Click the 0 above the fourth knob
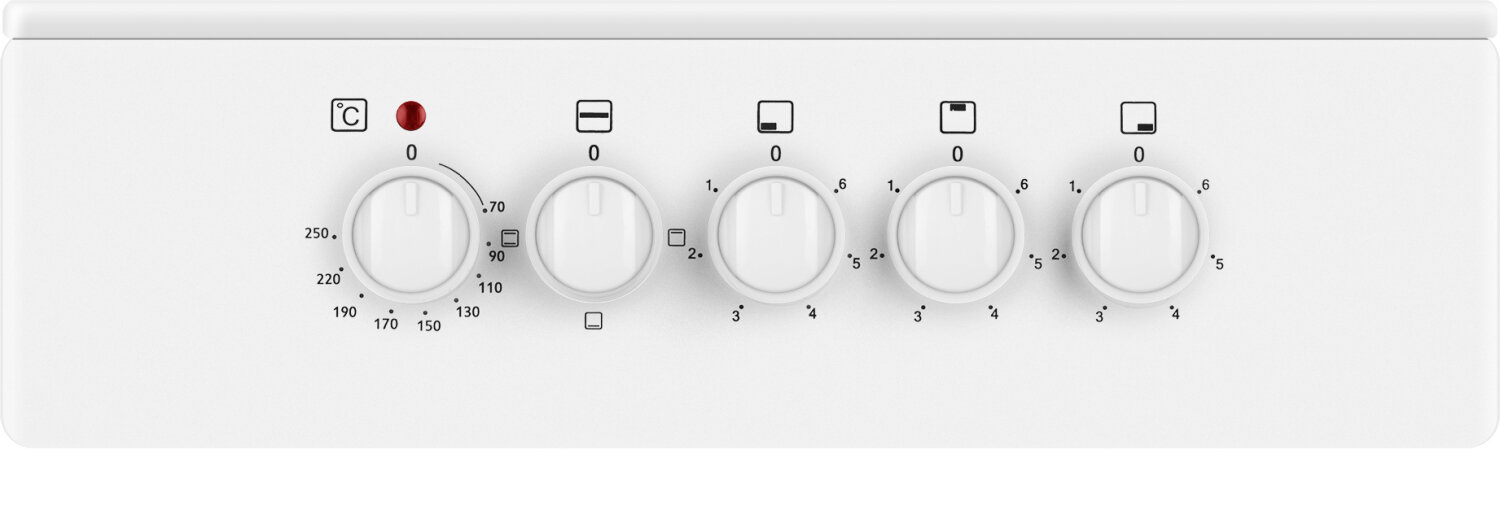Viewport: 1500px width, 515px height. (957, 154)
